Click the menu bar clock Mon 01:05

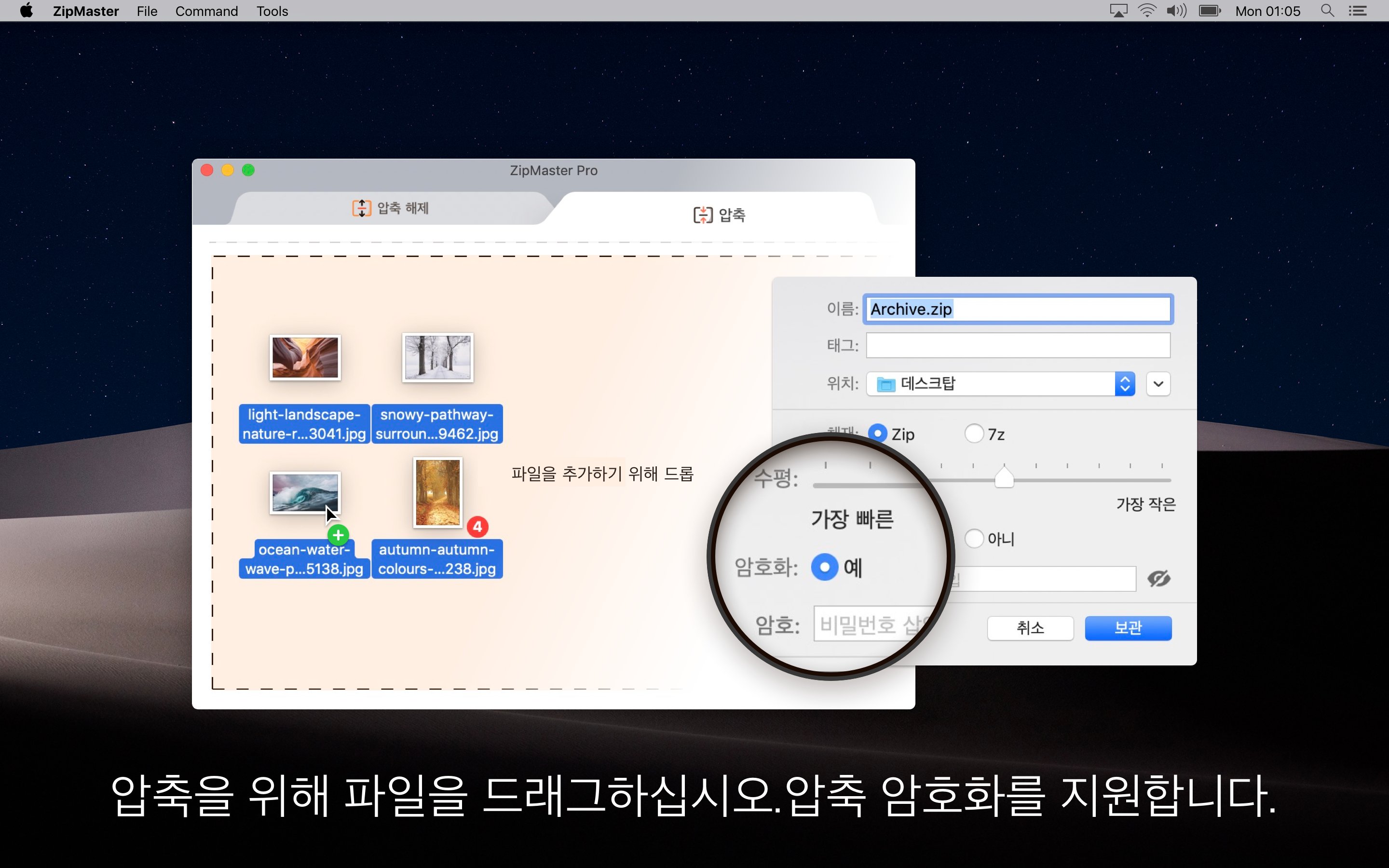[x=1267, y=11]
